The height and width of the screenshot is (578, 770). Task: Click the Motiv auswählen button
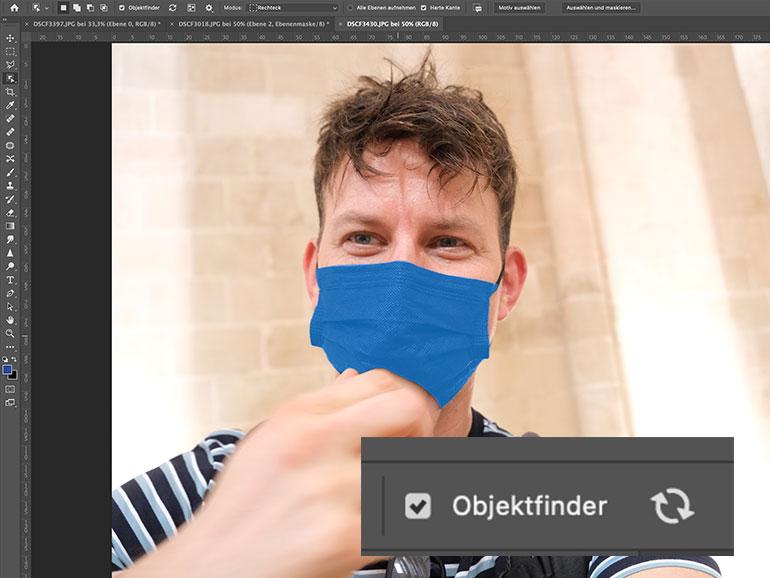[519, 8]
